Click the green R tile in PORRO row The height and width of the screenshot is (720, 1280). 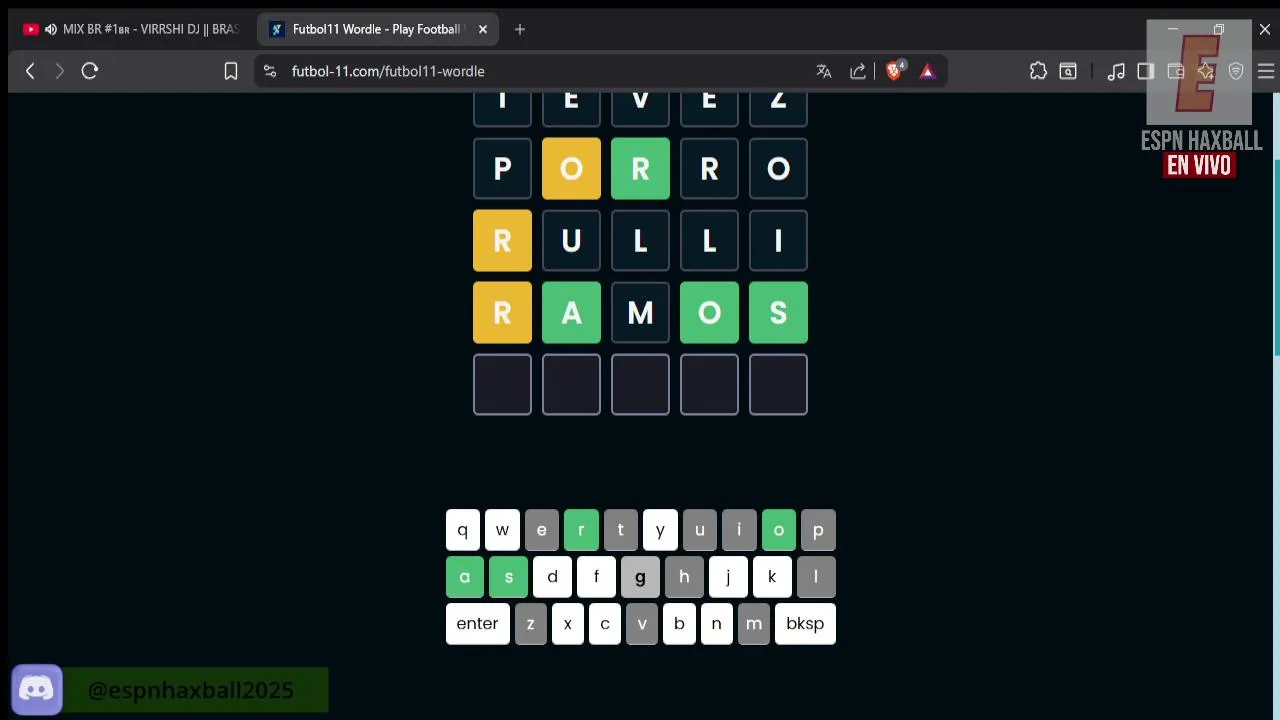(x=640, y=169)
